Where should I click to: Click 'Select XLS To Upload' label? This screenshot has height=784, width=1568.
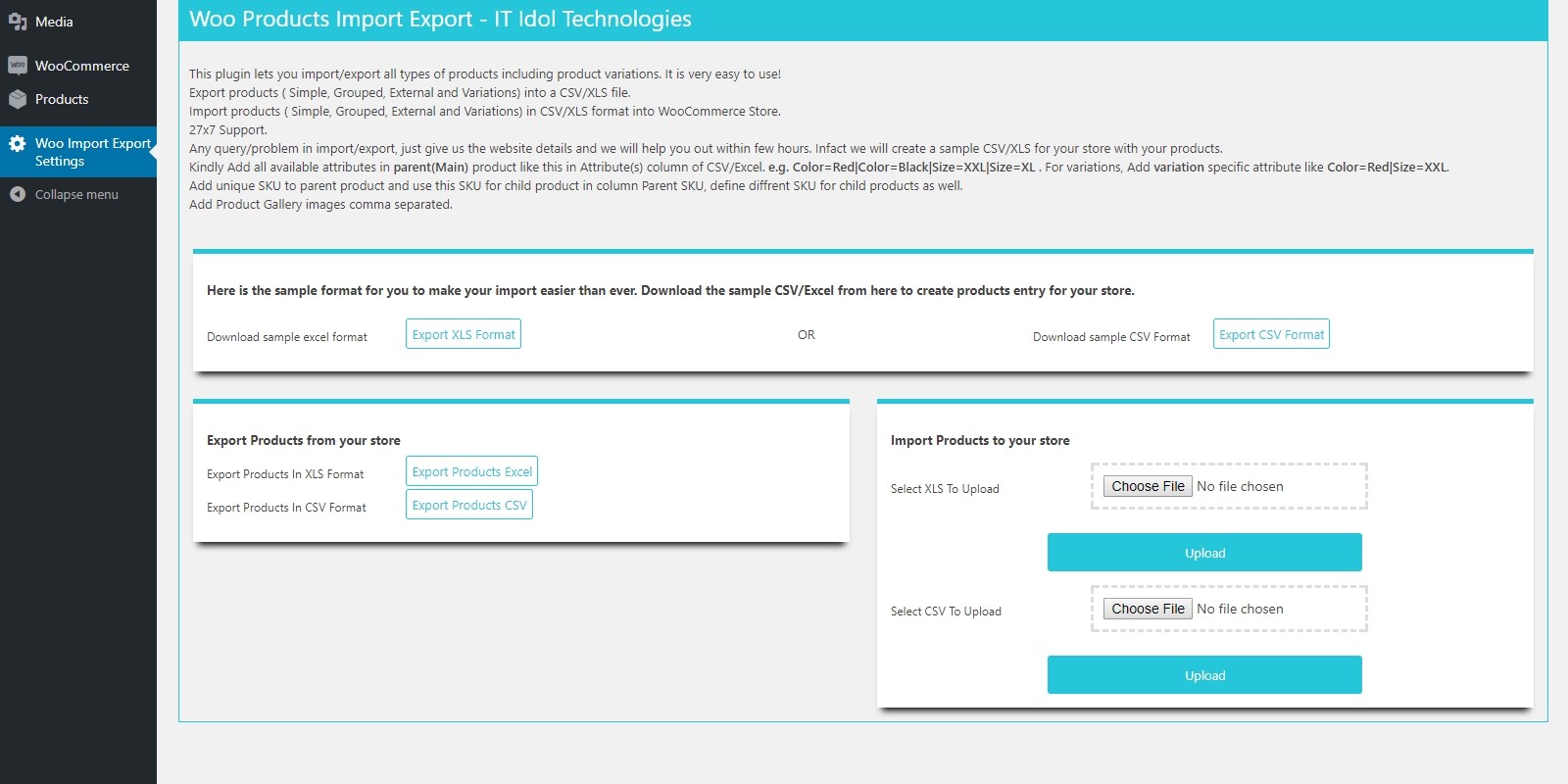click(945, 489)
